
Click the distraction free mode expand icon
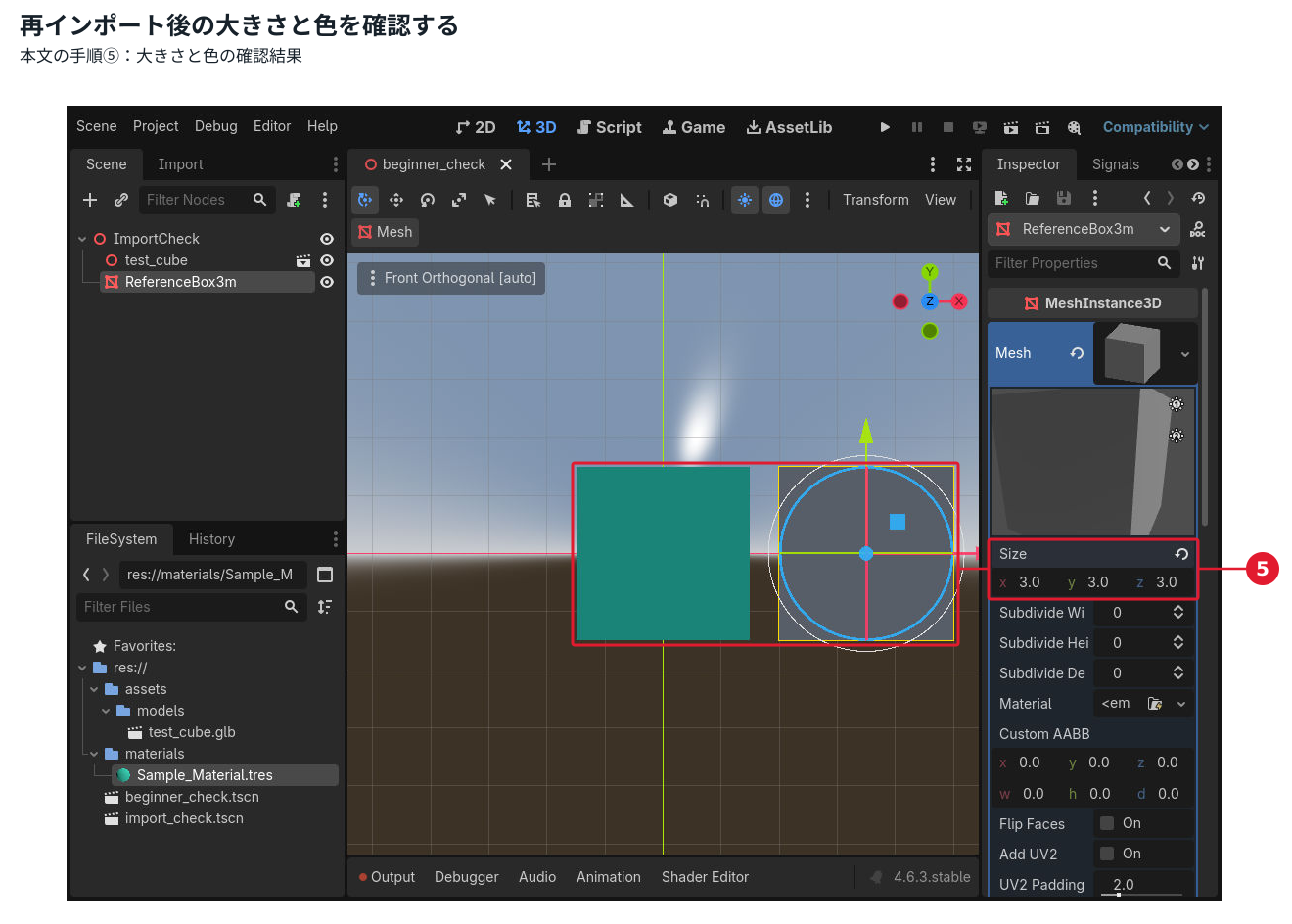point(964,164)
